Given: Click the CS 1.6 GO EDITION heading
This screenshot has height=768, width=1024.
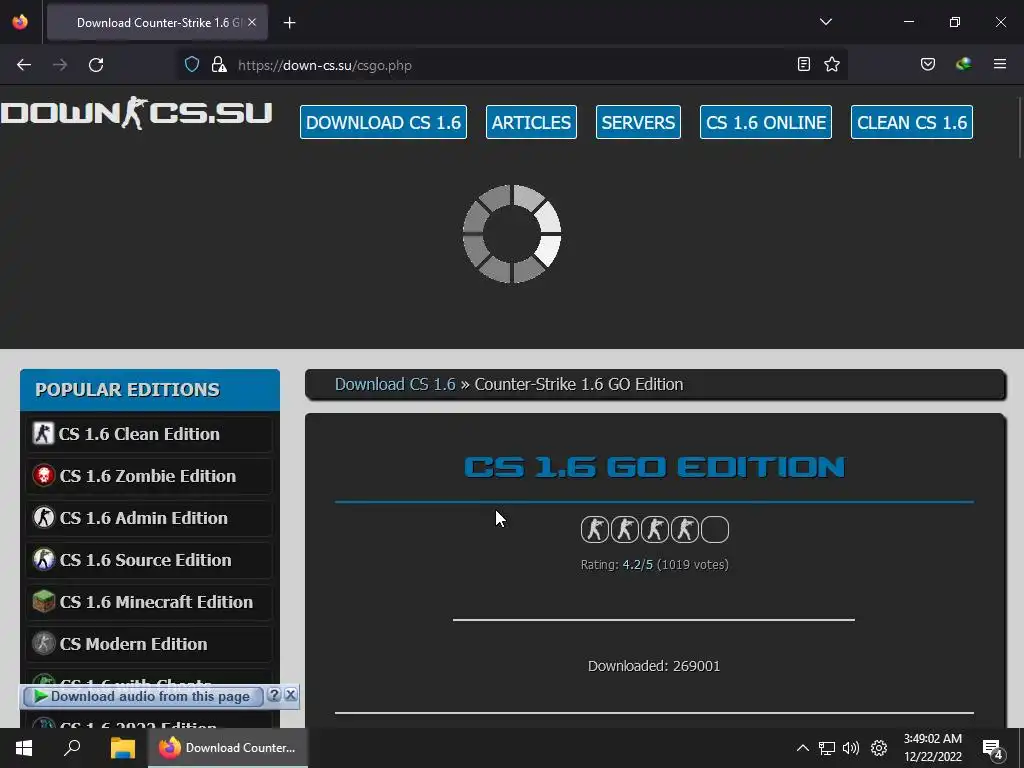Looking at the screenshot, I should click(x=654, y=467).
